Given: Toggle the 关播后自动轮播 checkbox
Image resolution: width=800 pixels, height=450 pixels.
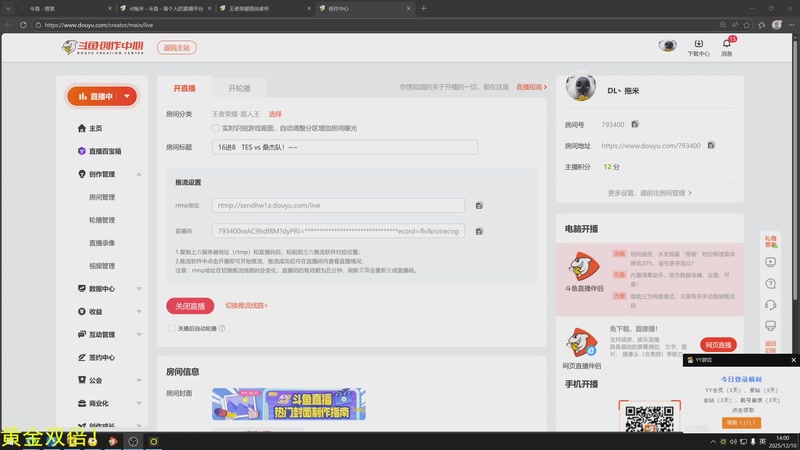Looking at the screenshot, I should [x=171, y=329].
